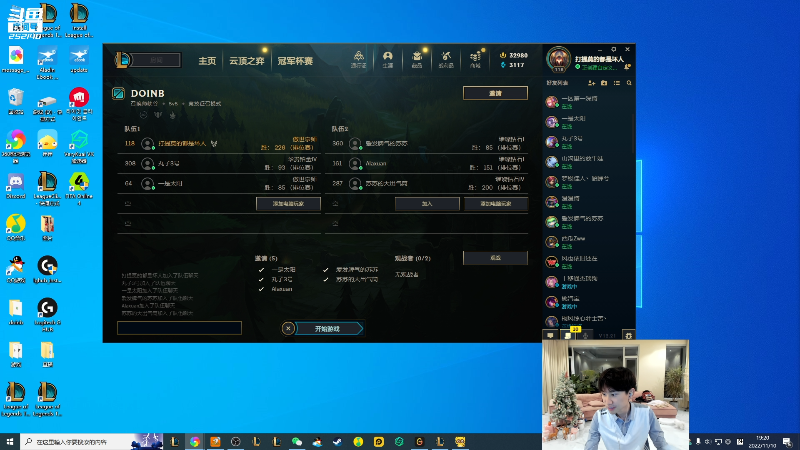Click the lobby chat input field

(180, 328)
